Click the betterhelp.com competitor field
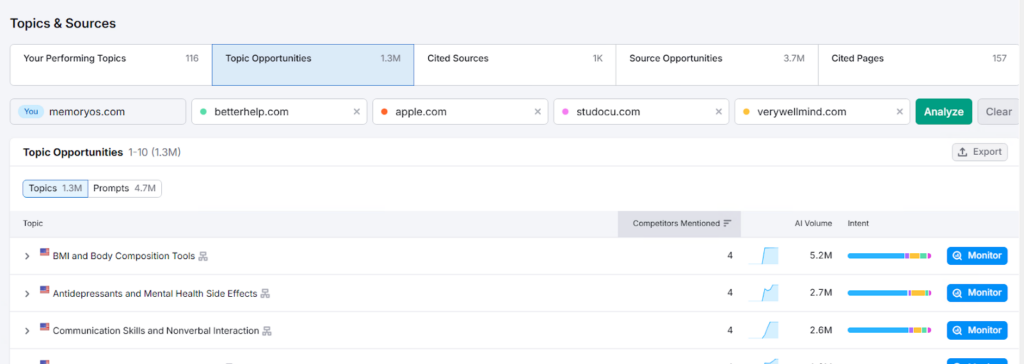Screen dimensions: 1024x364 279,112
